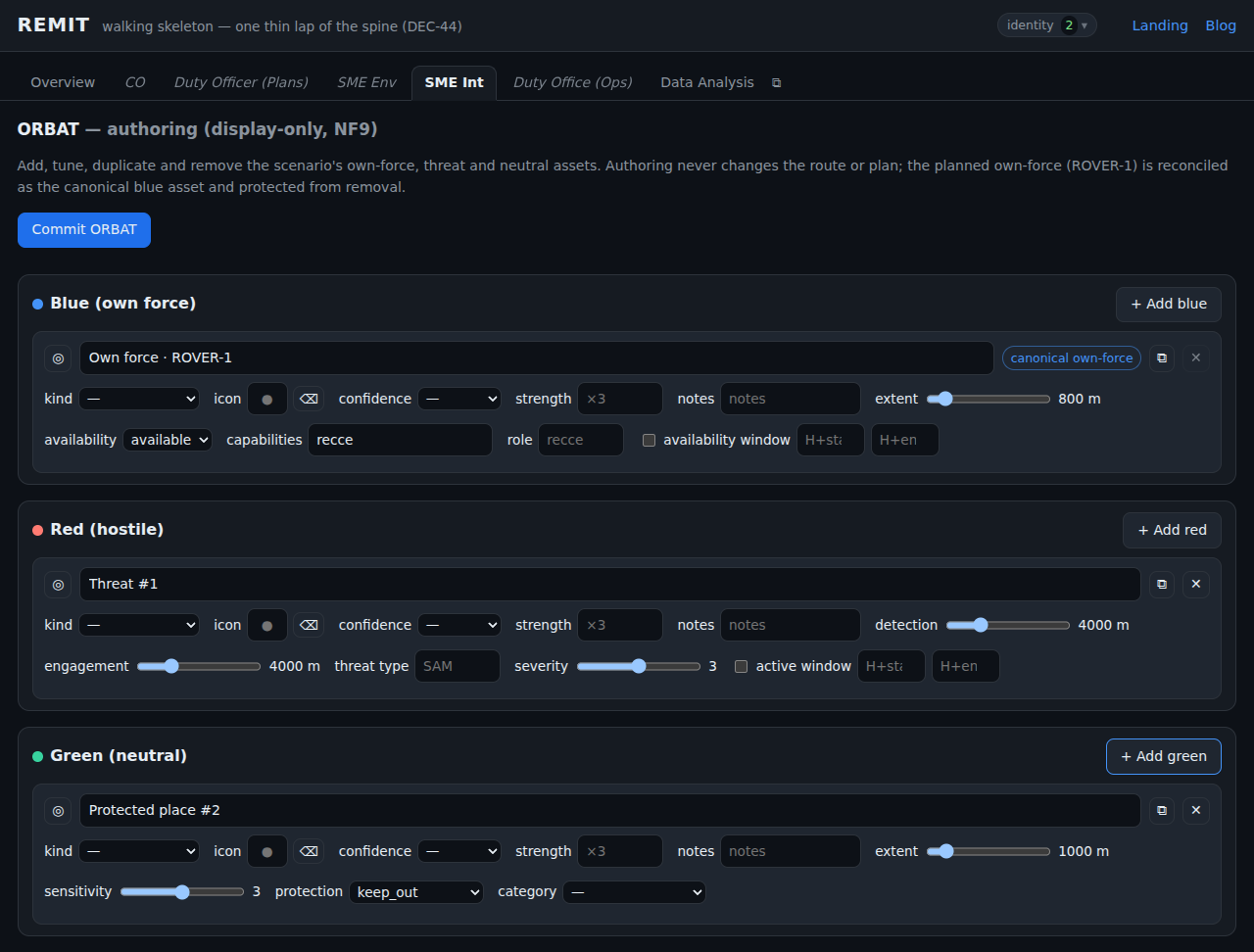Open the Data Analysis tab
Viewport: 1254px width, 952px height.
pos(707,83)
